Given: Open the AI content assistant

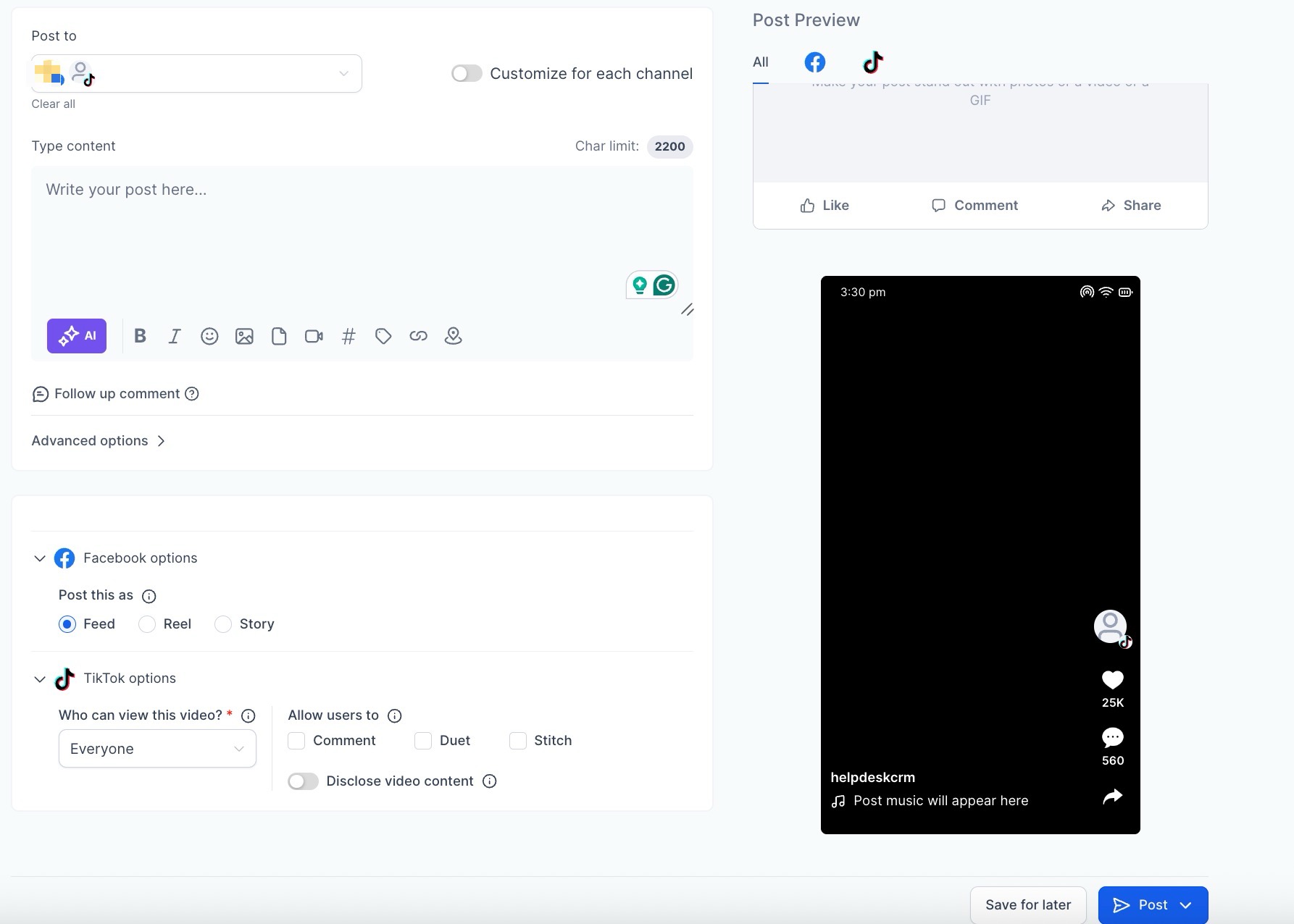Looking at the screenshot, I should click(x=77, y=336).
